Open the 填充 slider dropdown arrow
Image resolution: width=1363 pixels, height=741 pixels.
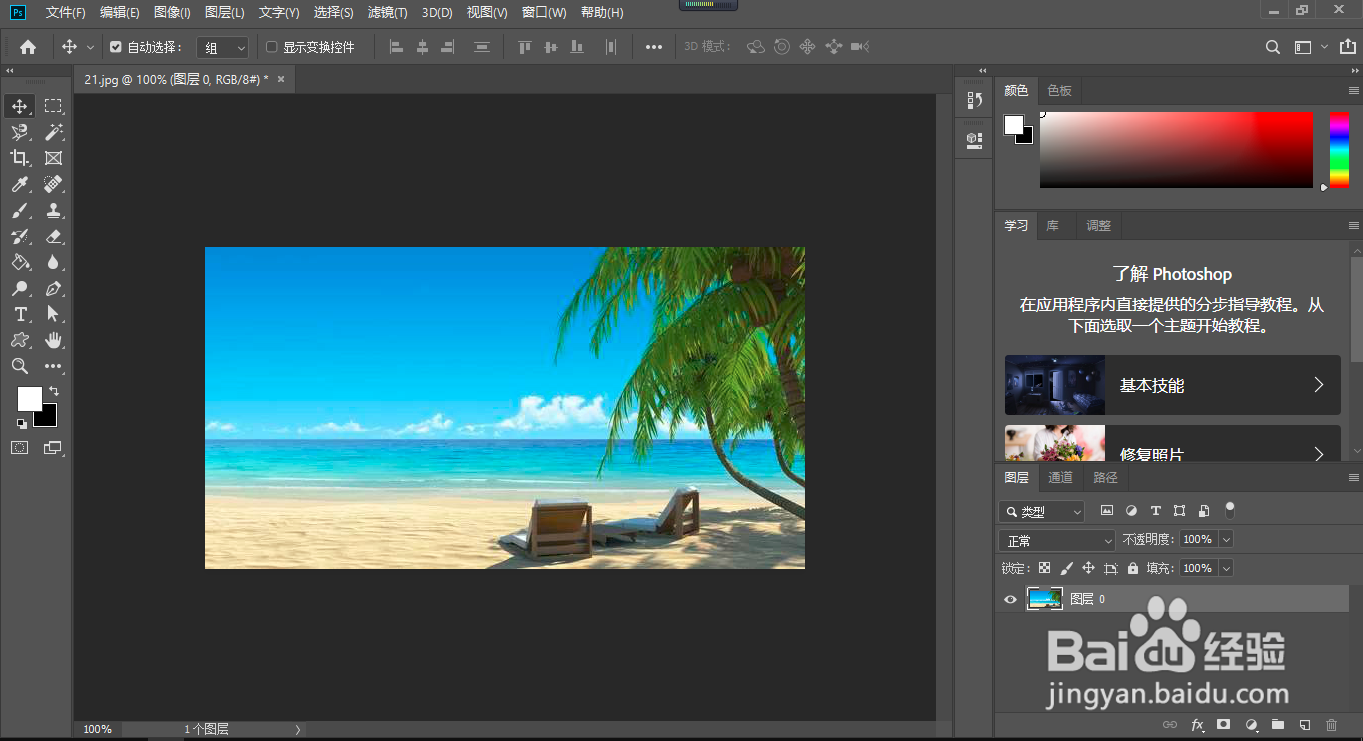click(x=1227, y=568)
